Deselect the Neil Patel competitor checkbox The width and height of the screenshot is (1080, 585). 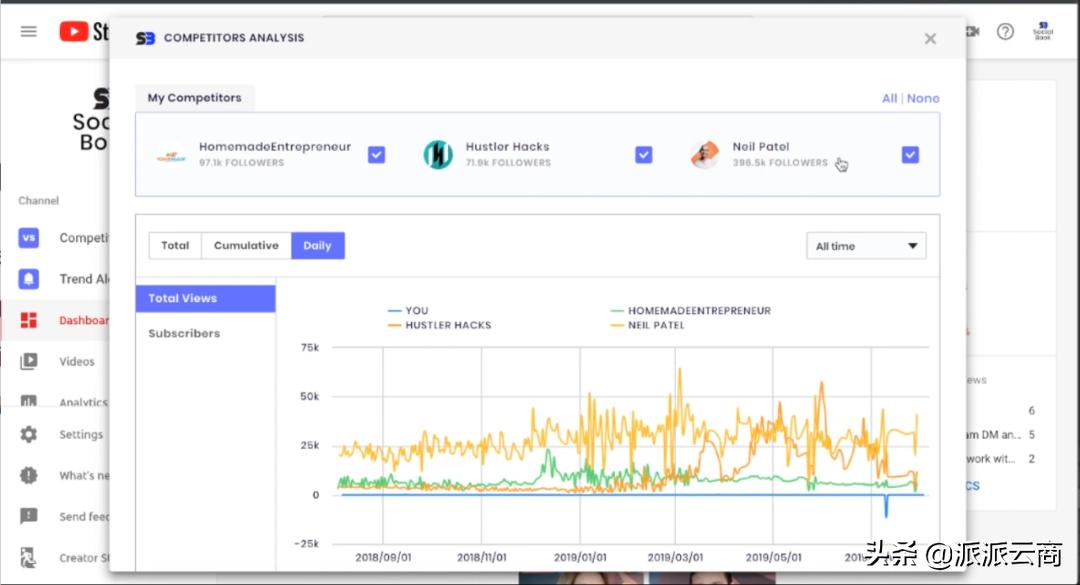coord(910,155)
